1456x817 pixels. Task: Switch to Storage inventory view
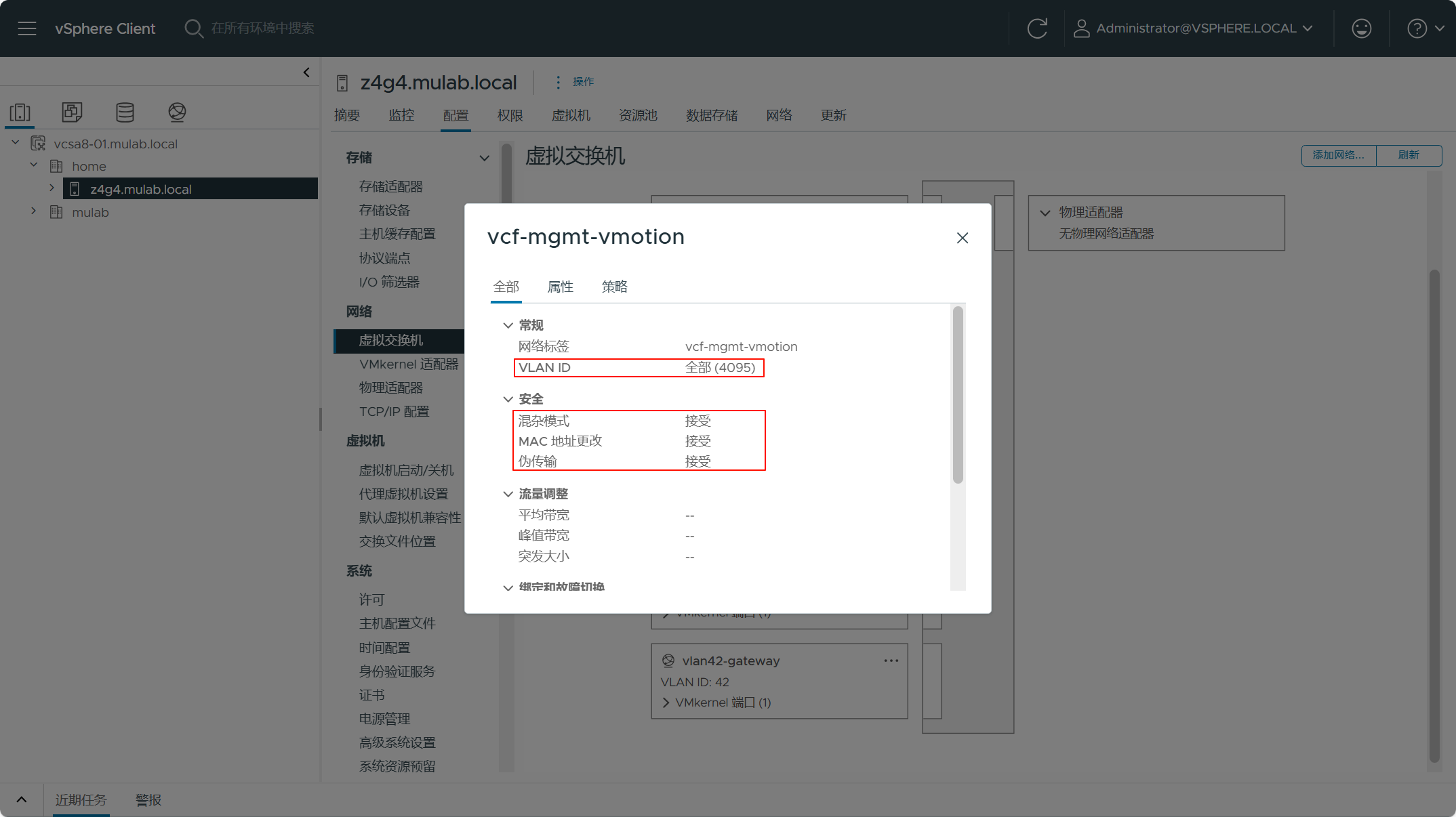pos(125,112)
